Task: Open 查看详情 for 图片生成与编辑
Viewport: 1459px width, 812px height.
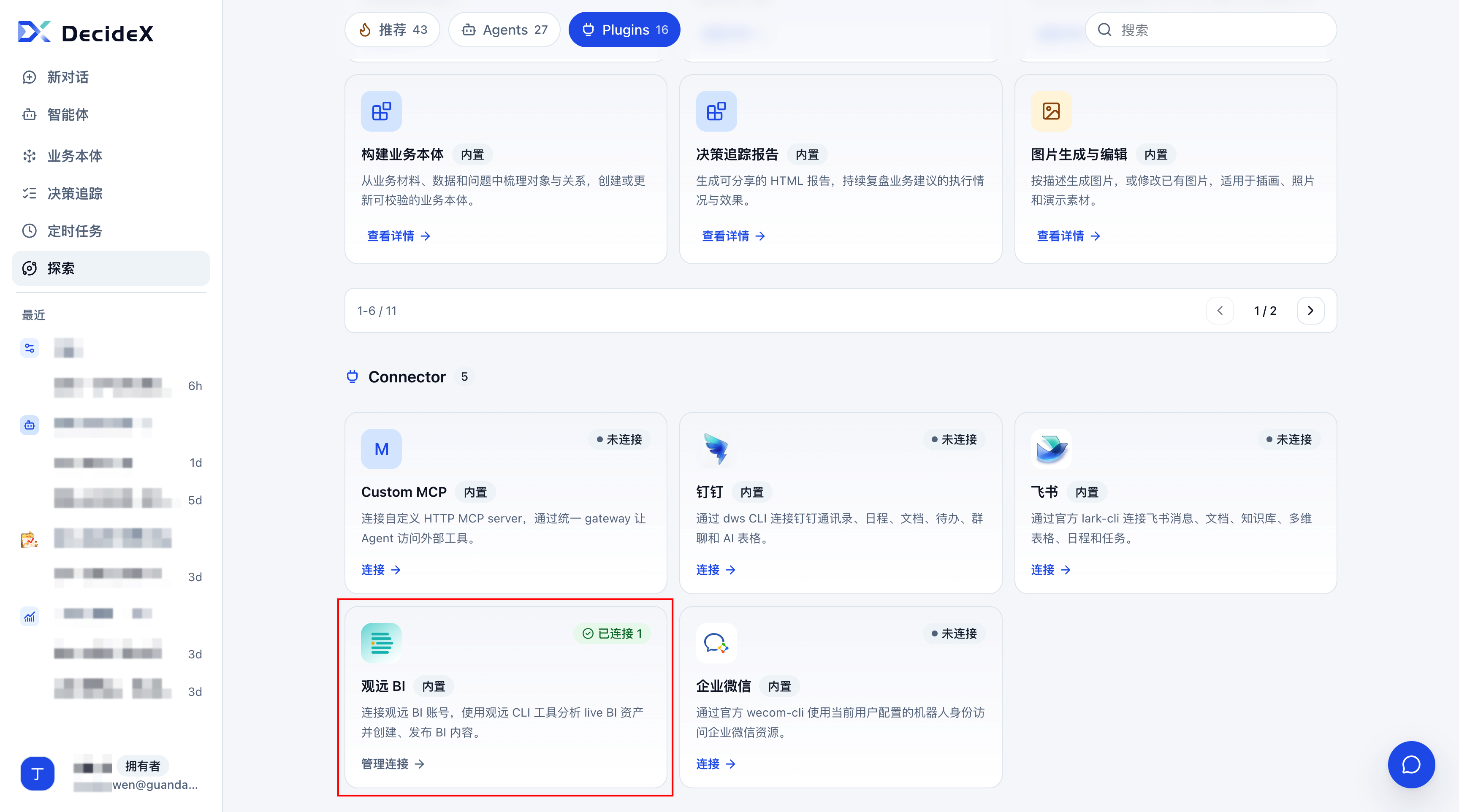Action: coord(1068,236)
